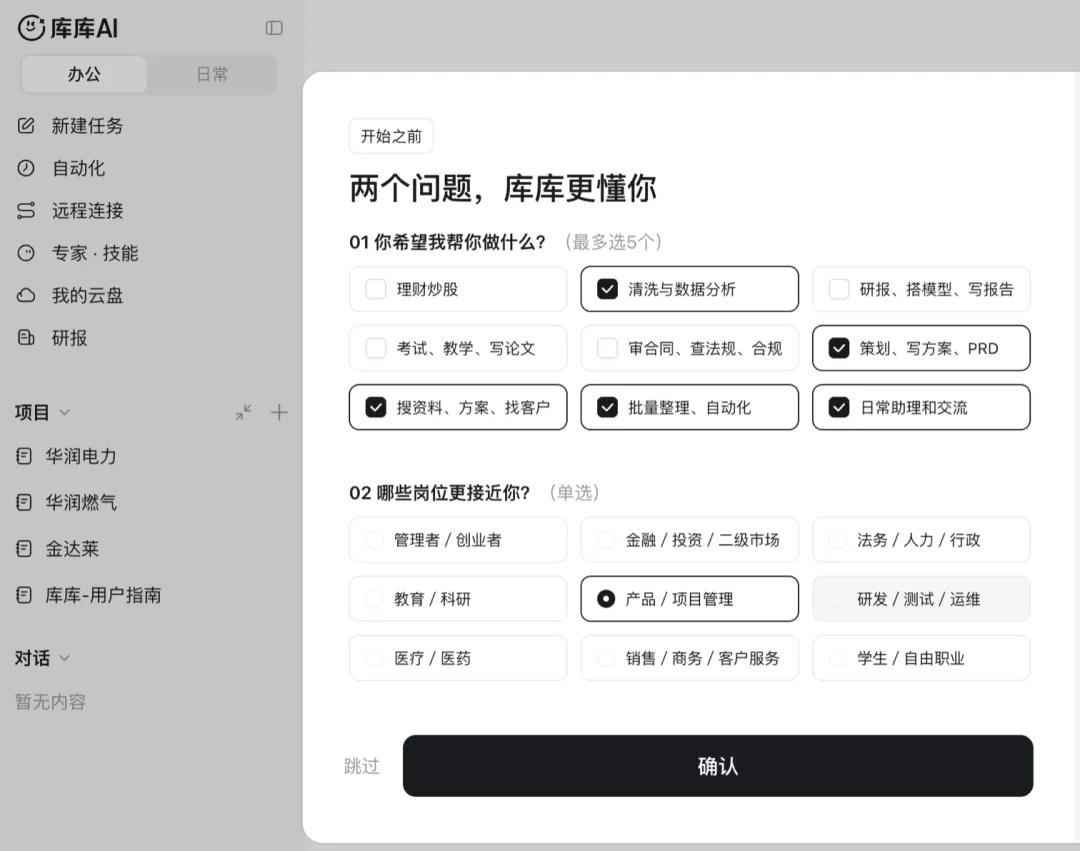Click the 库库AI smiley logo icon
This screenshot has height=851, width=1080.
pyautogui.click(x=31, y=28)
